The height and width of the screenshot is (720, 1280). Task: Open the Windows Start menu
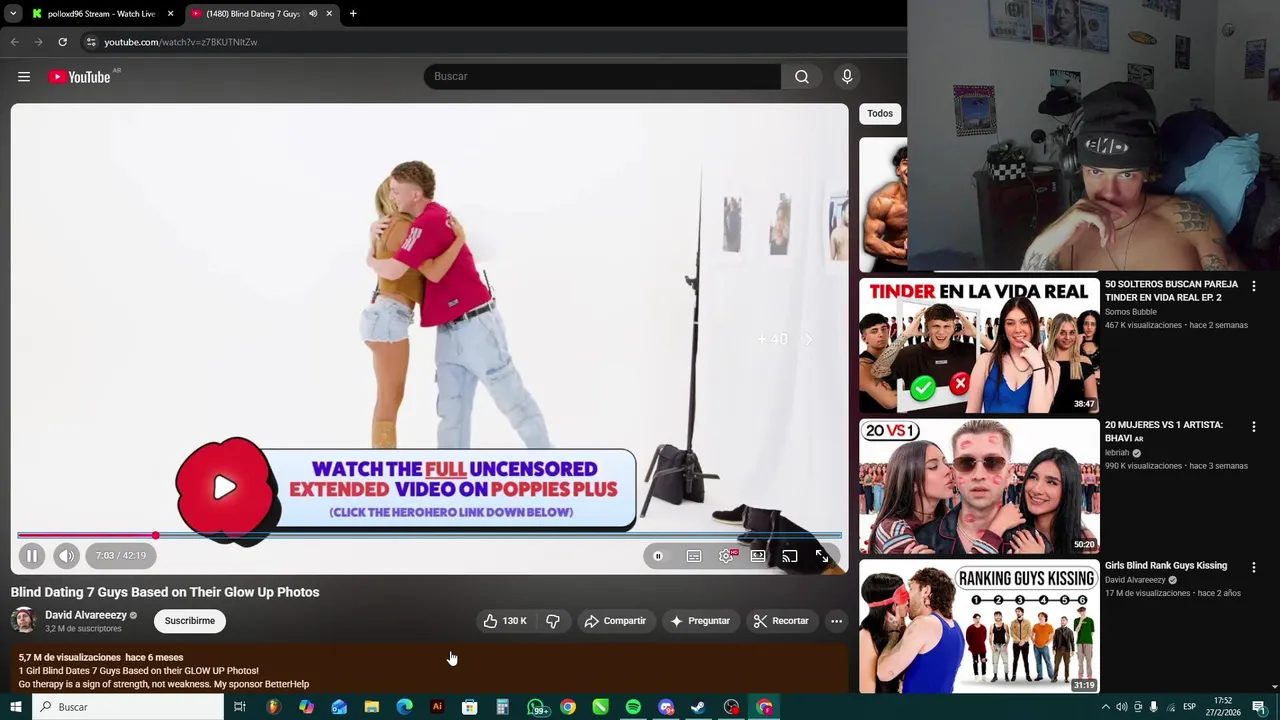click(15, 707)
